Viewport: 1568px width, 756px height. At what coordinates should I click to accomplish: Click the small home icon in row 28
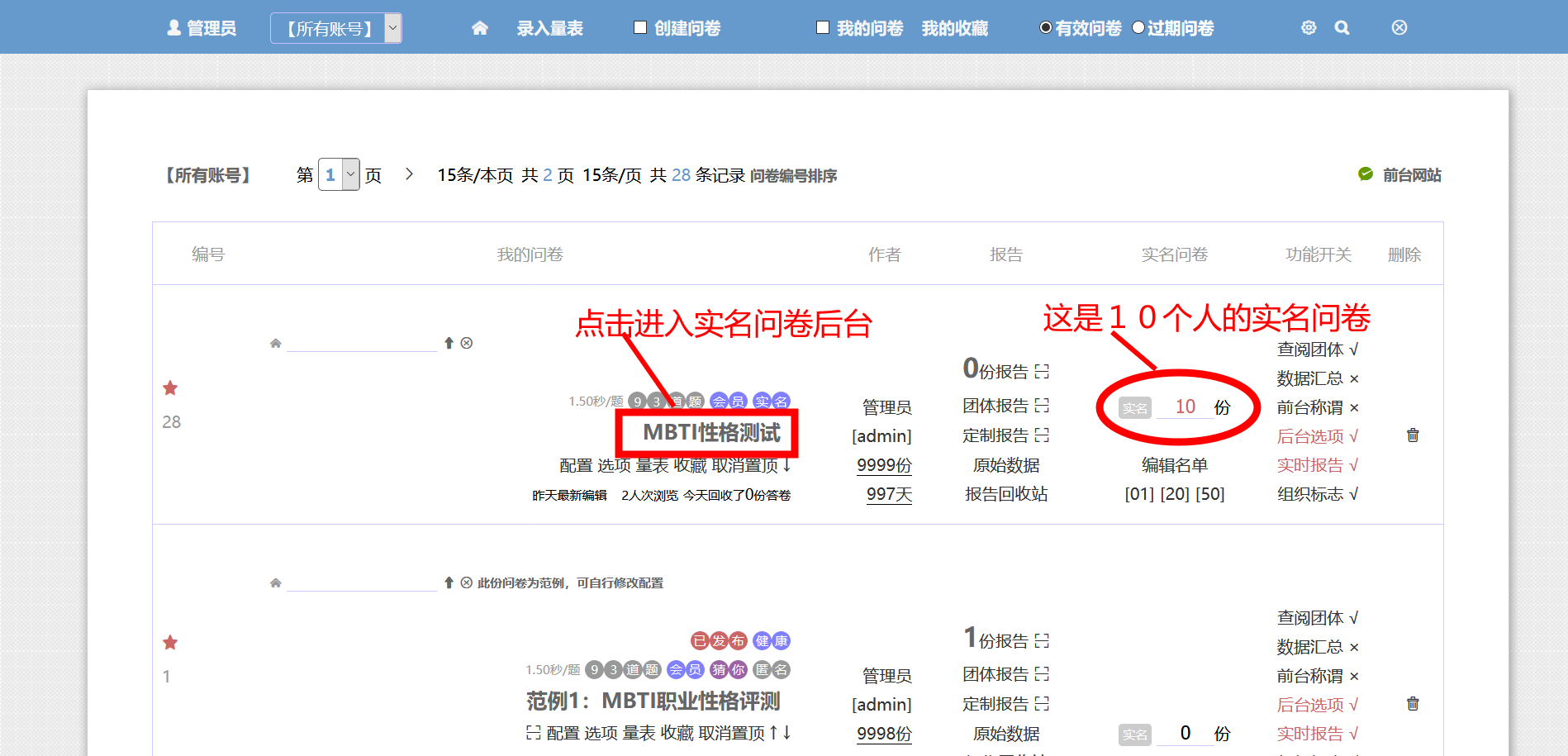[276, 343]
